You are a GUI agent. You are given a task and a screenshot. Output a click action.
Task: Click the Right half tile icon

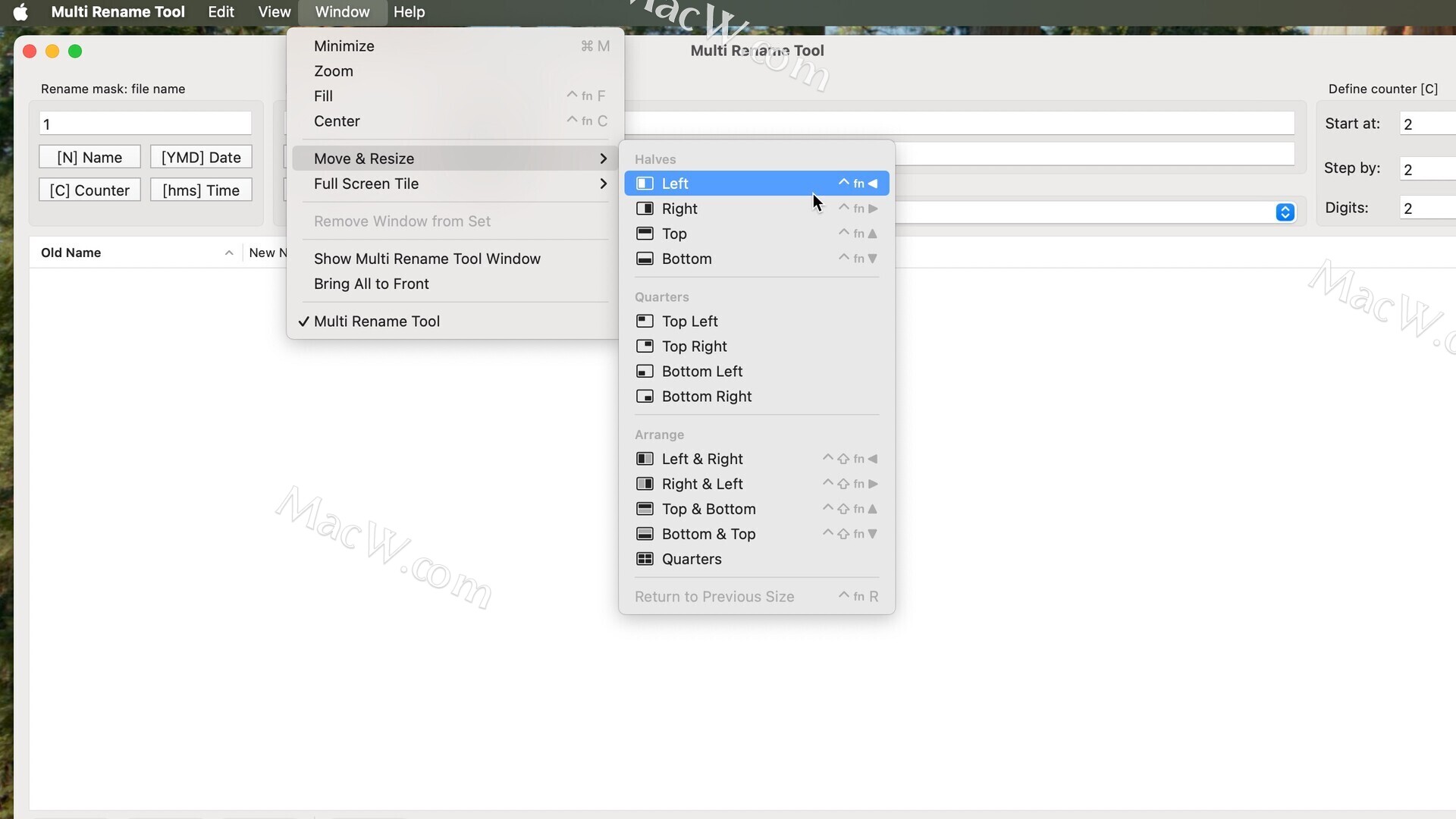(645, 209)
